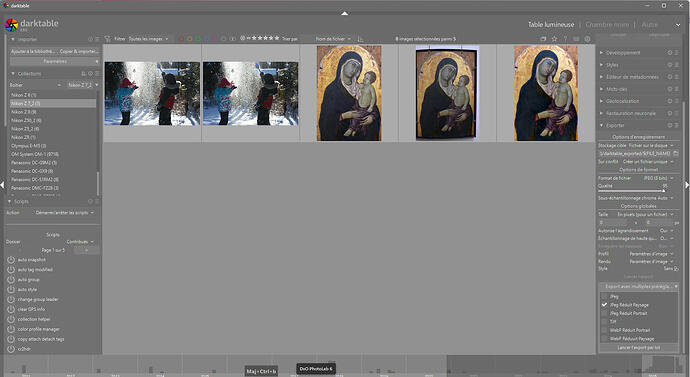This screenshot has height=377, width=690.
Task: Select the Table lumineuse view
Action: coord(551,25)
